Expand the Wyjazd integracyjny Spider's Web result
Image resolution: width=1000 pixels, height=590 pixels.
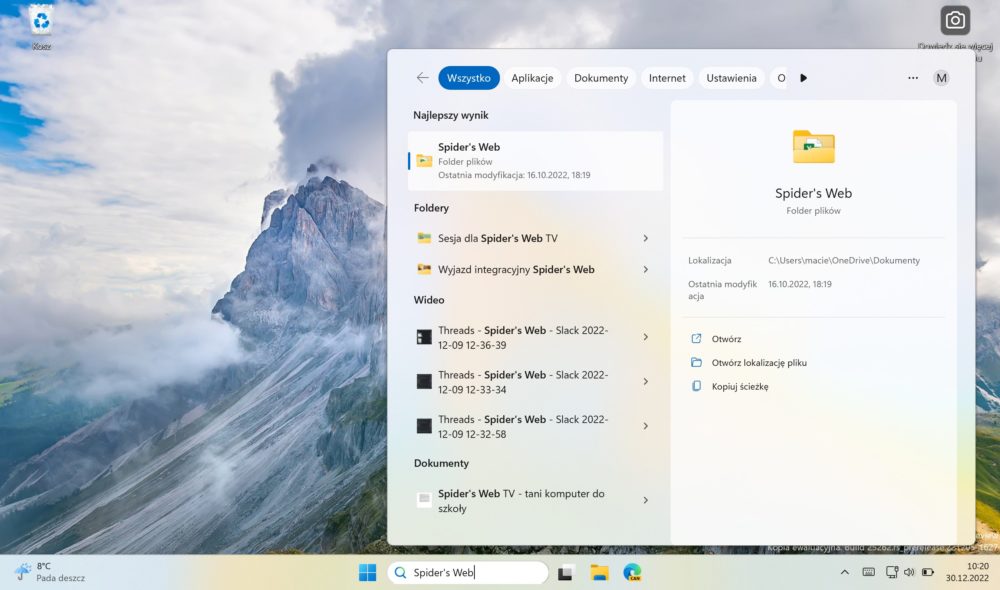click(645, 269)
